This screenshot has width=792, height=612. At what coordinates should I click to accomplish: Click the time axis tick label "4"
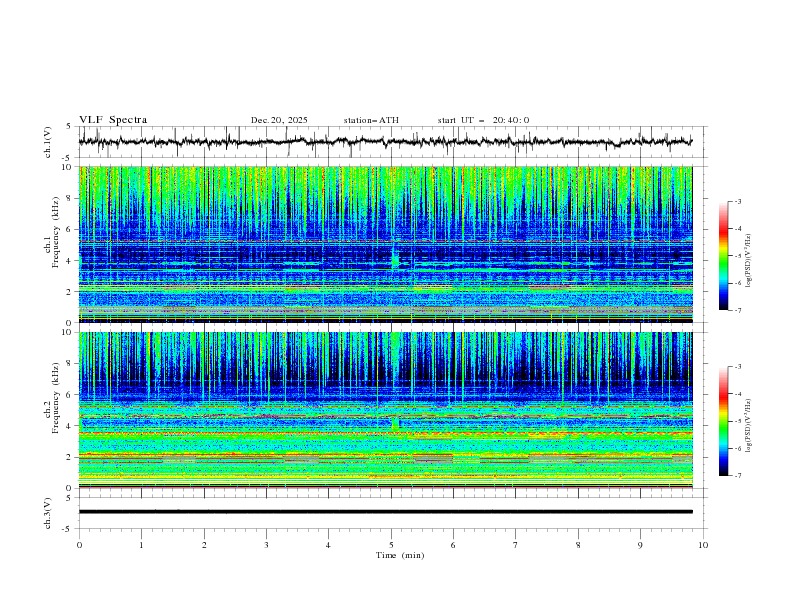click(x=328, y=545)
